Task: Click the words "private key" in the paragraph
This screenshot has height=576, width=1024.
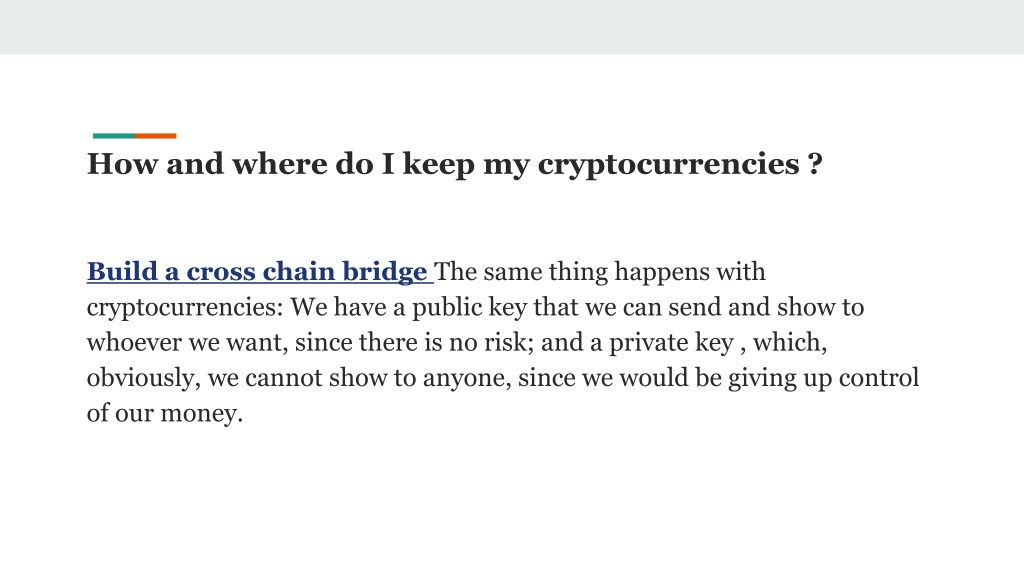Action: point(671,343)
